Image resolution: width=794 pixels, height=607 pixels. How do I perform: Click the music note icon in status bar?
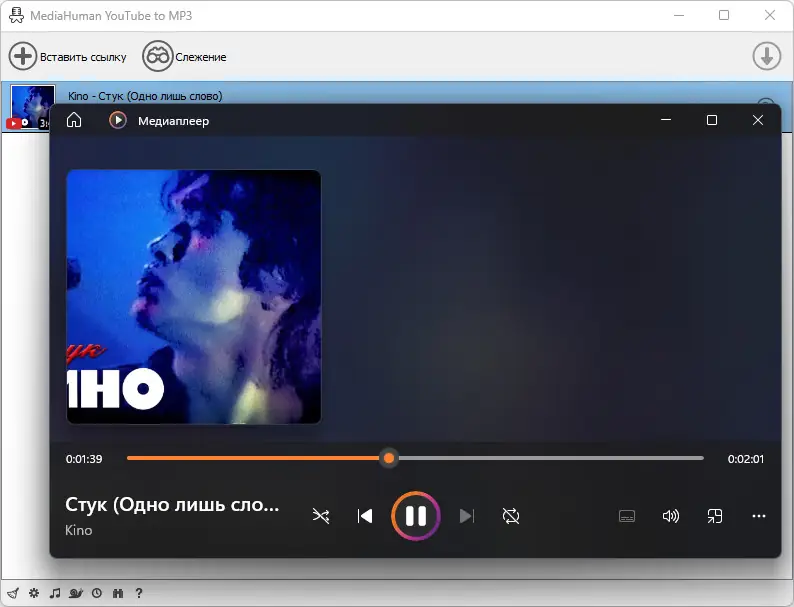(55, 593)
